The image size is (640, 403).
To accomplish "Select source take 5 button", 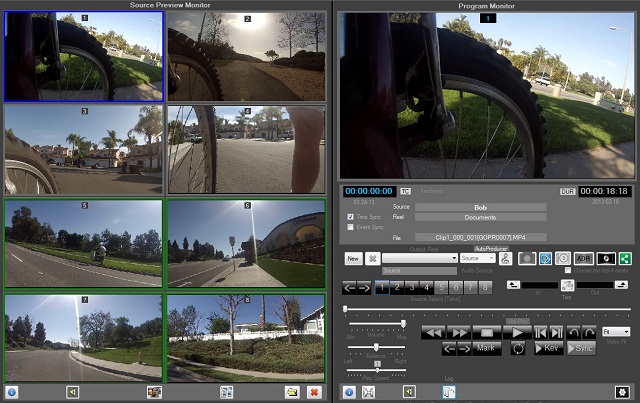I will pos(441,287).
